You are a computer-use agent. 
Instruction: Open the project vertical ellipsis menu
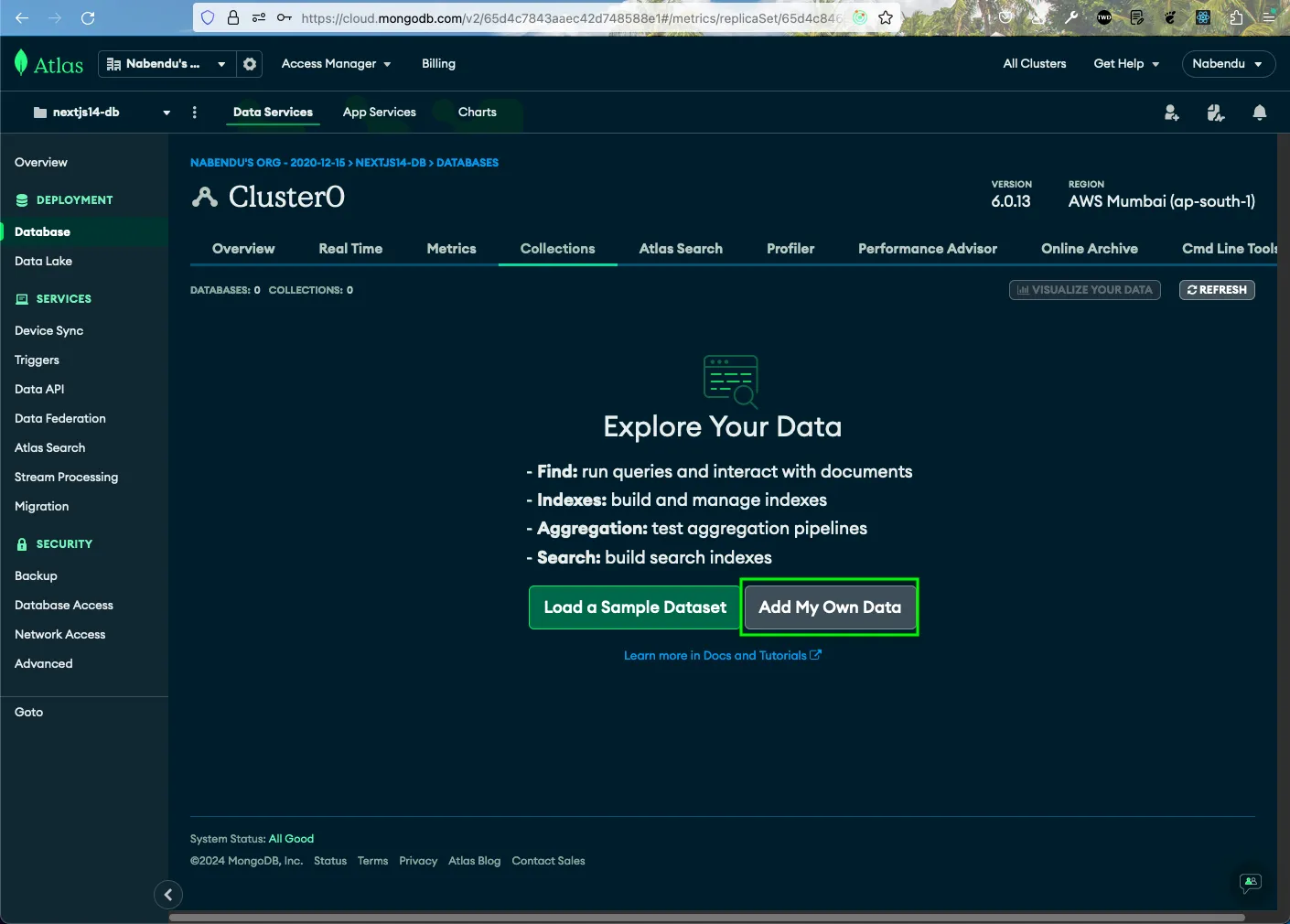pos(194,113)
